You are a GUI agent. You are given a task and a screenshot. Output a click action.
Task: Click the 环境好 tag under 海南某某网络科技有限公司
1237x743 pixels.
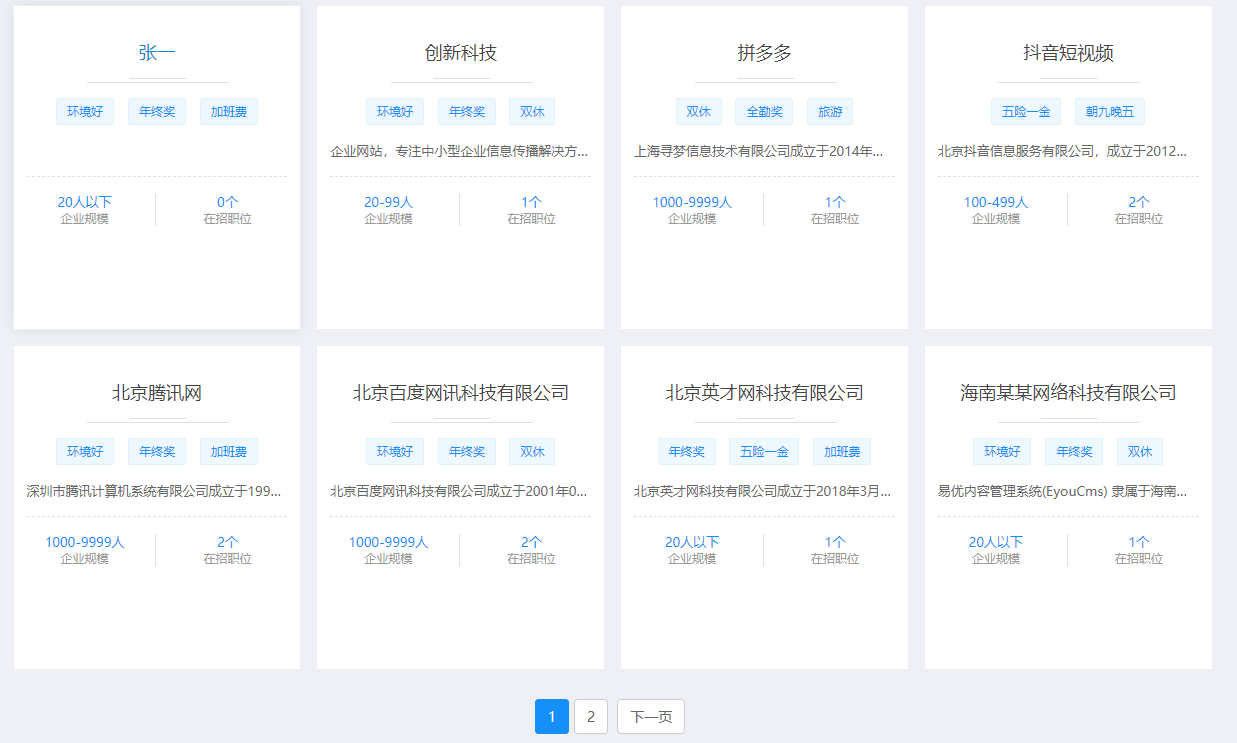tap(1002, 452)
